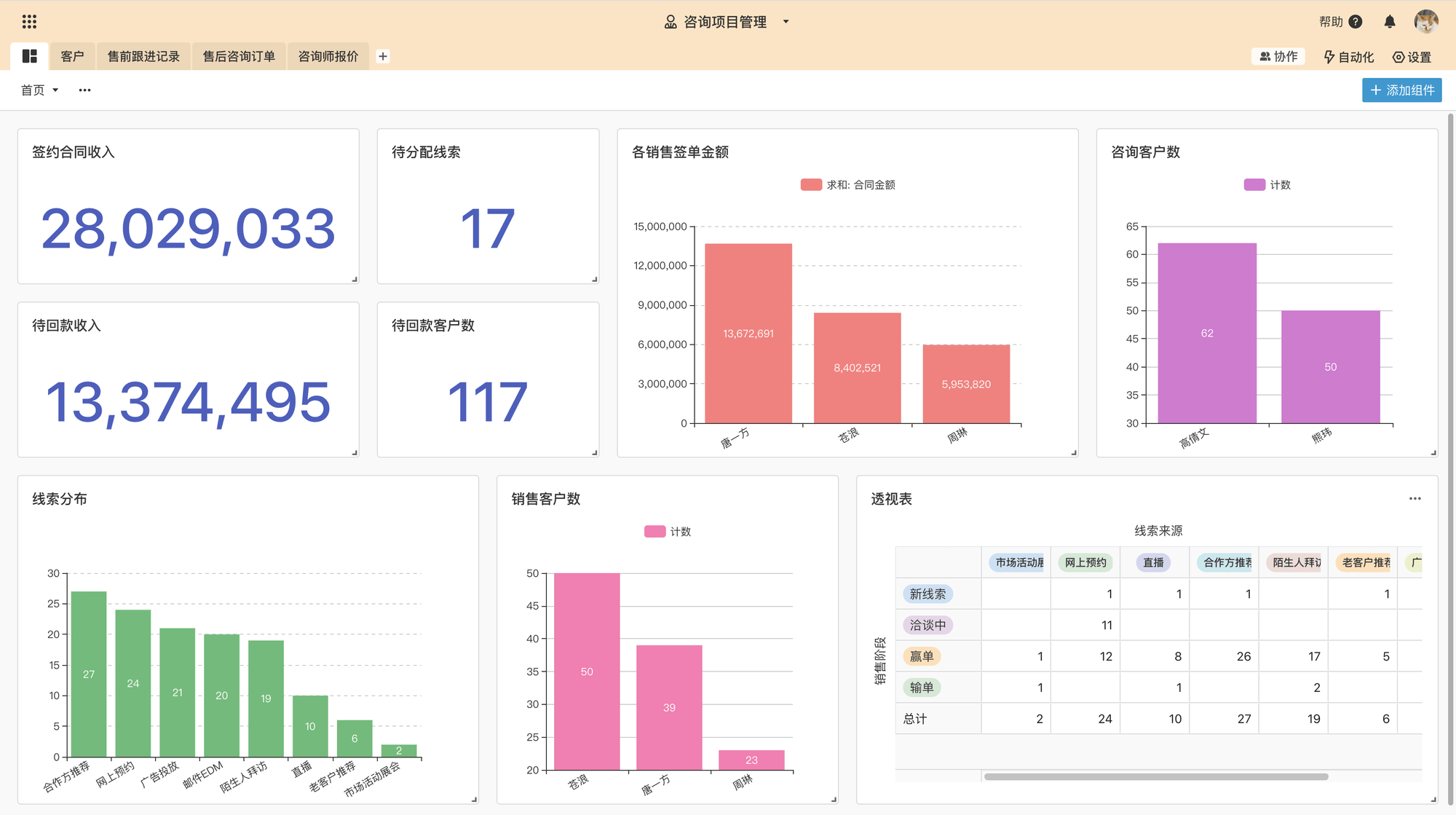Click the 直播 bar with value 10

[x=310, y=726]
